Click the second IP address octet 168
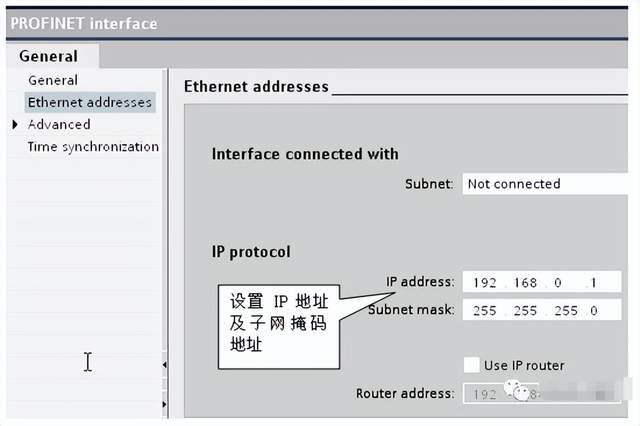 coord(525,283)
